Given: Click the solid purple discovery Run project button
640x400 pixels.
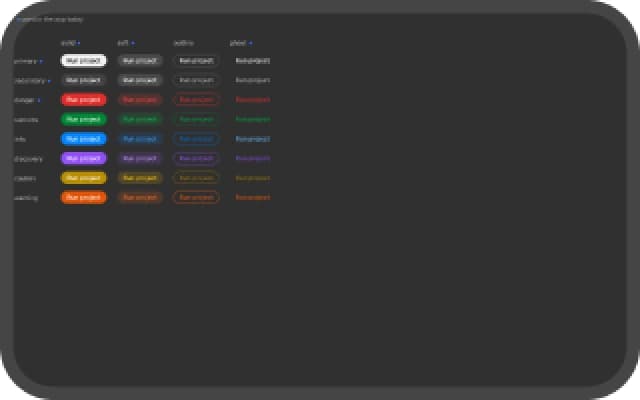Looking at the screenshot, I should [x=84, y=158].
